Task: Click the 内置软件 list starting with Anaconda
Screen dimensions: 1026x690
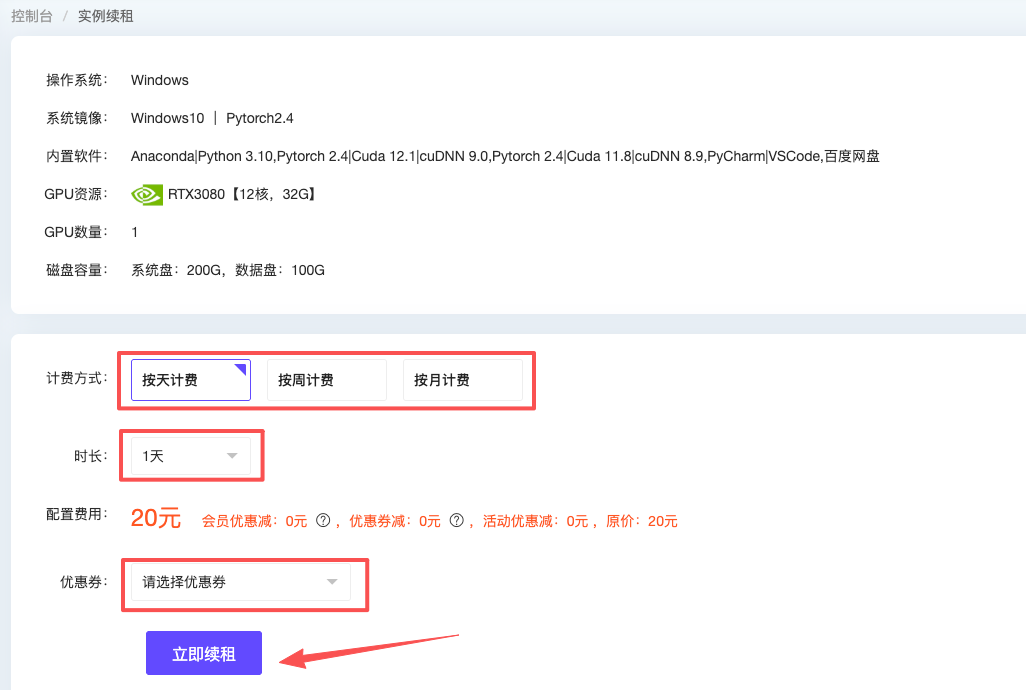Action: point(505,156)
